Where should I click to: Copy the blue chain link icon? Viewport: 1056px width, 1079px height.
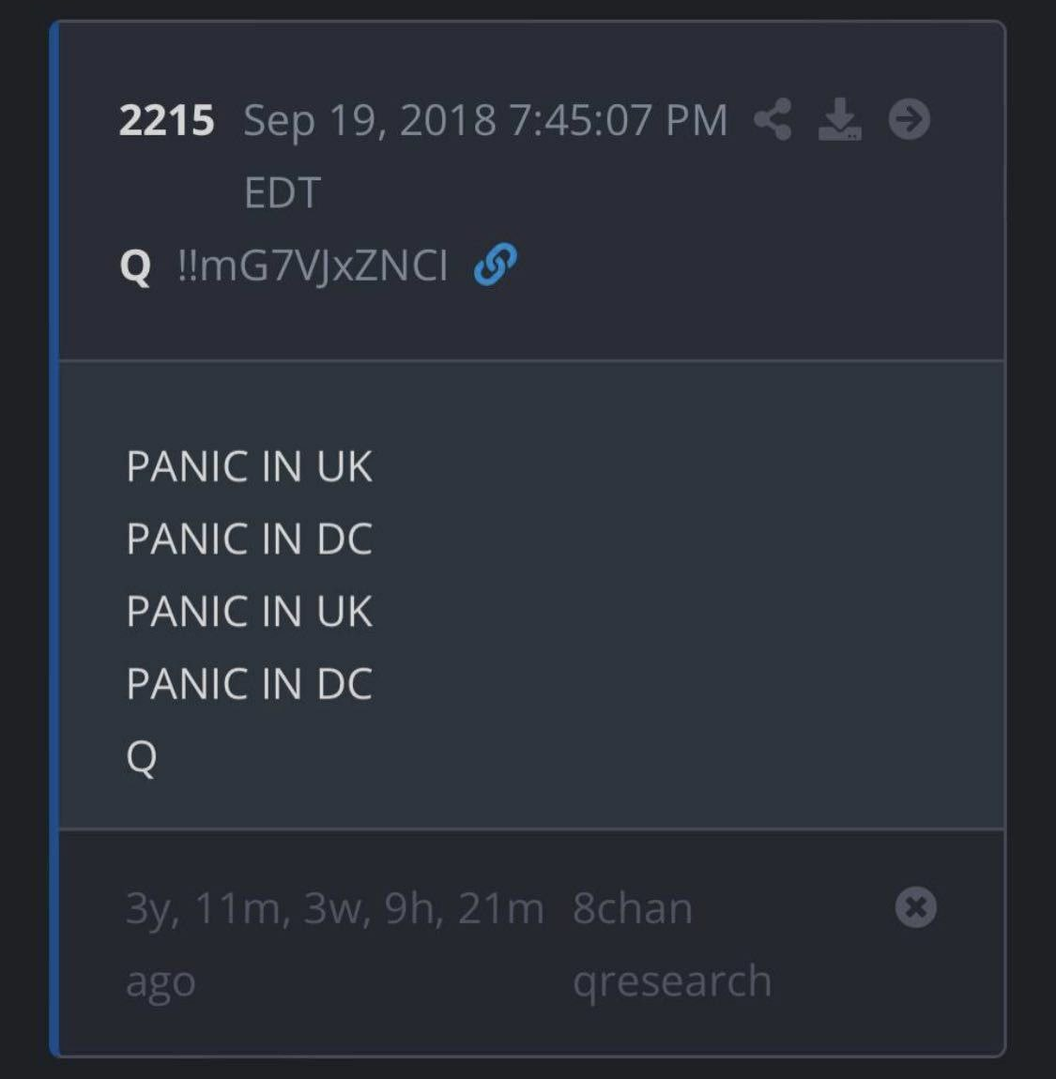[496, 264]
